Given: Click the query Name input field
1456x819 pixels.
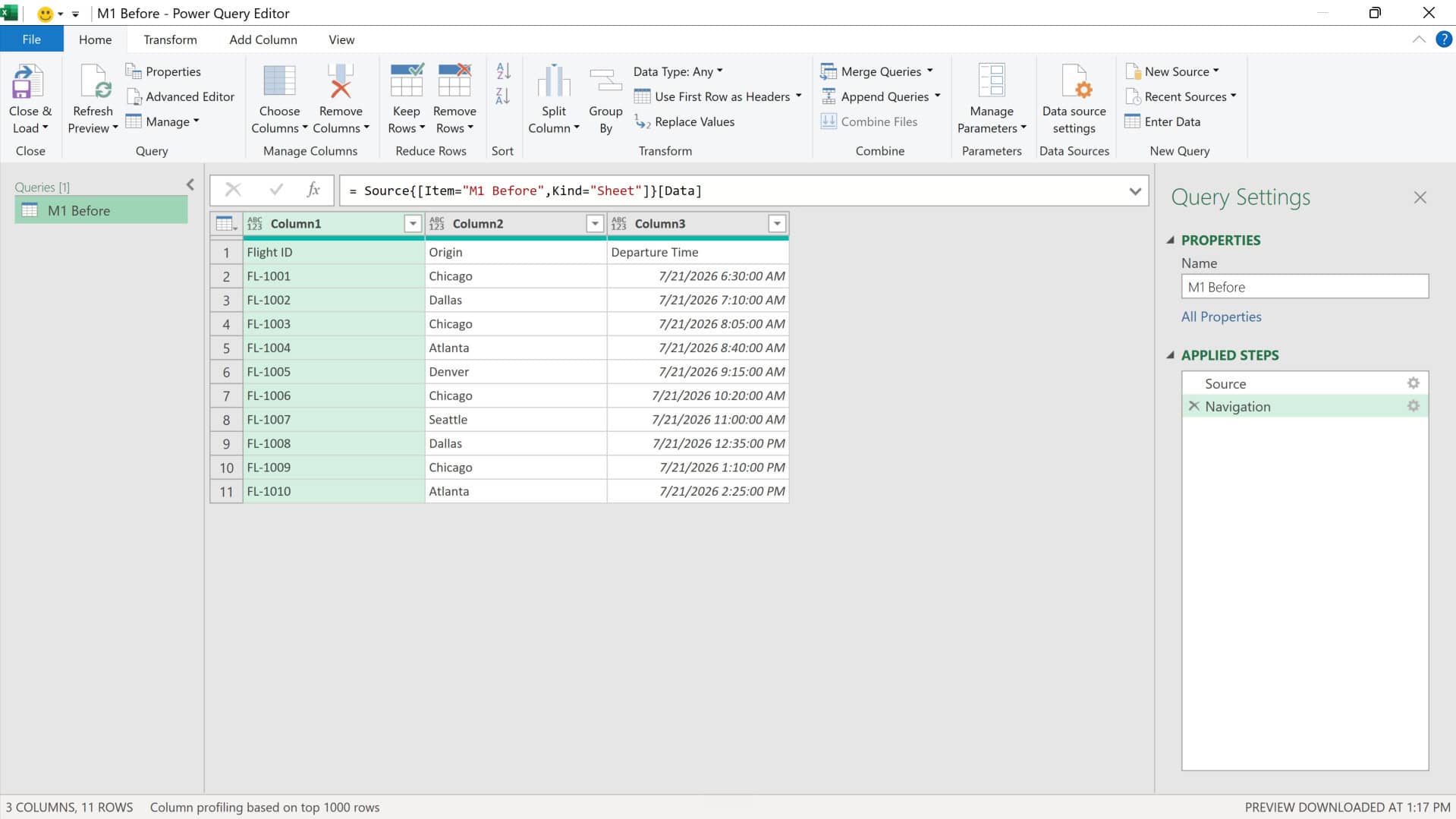Looking at the screenshot, I should [x=1304, y=287].
